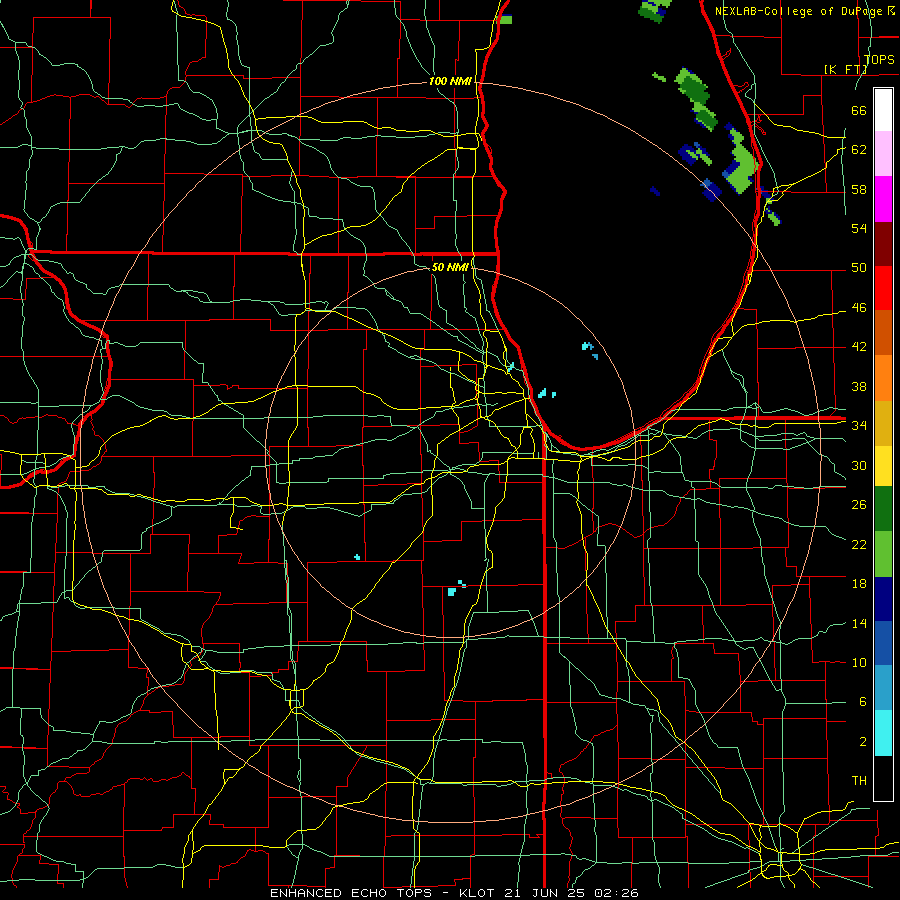Select the navy blue legend swatch
The width and height of the screenshot is (900, 900).
click(x=883, y=599)
